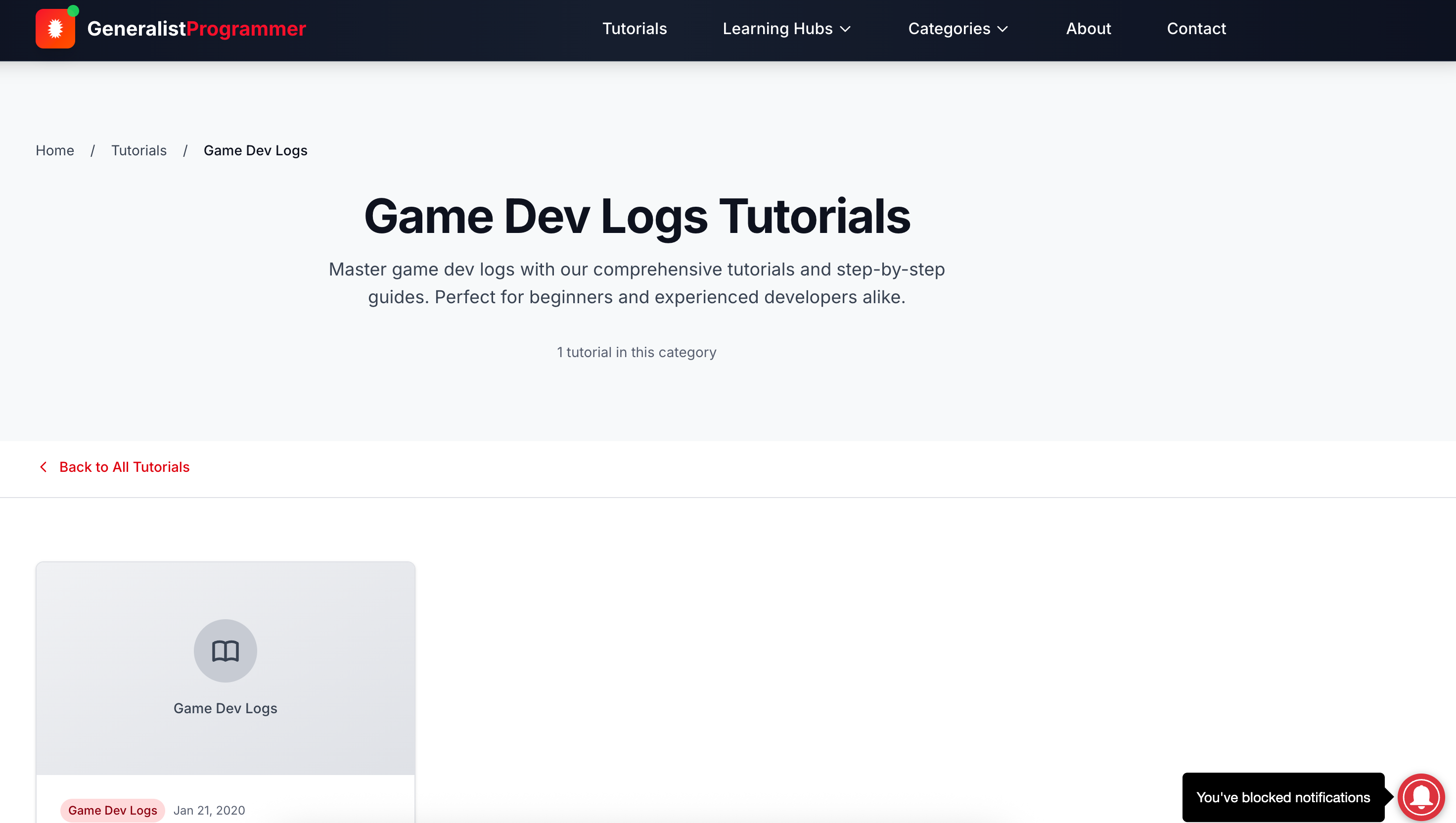Image resolution: width=1456 pixels, height=823 pixels.
Task: Click the GeneralistProgrammer red logo icon
Action: (55, 29)
